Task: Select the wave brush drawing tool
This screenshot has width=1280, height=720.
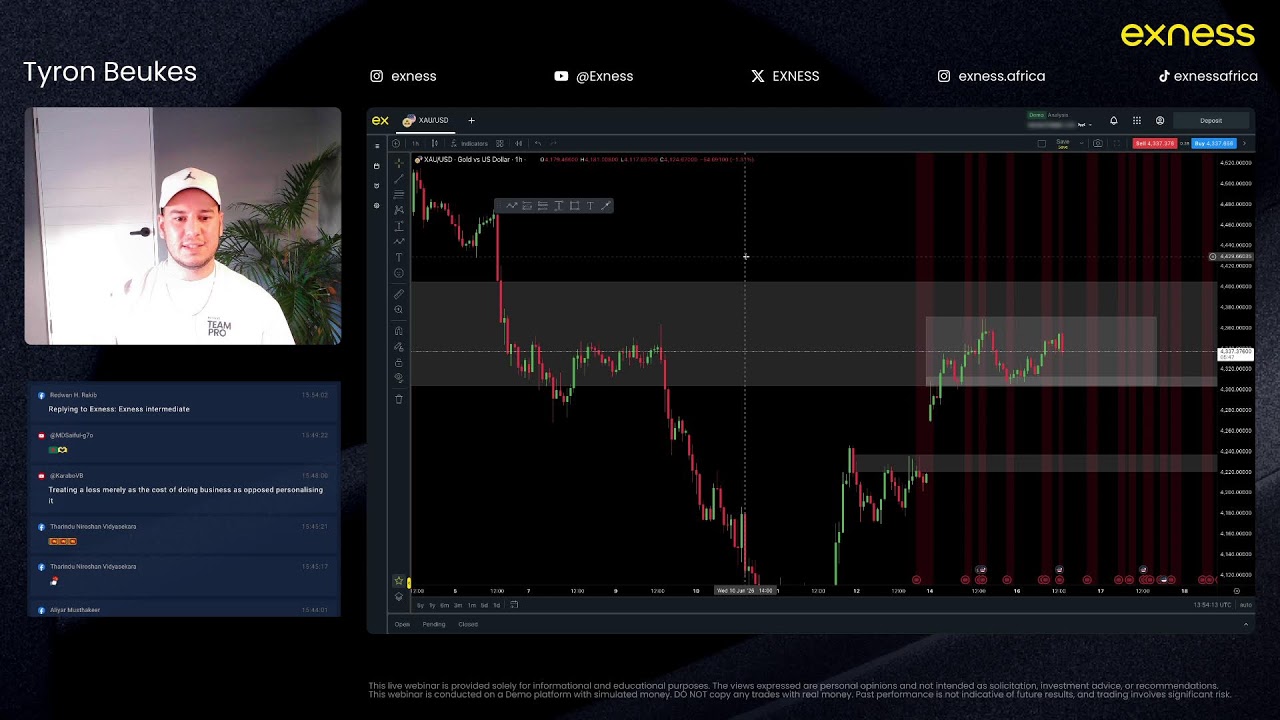Action: point(399,241)
